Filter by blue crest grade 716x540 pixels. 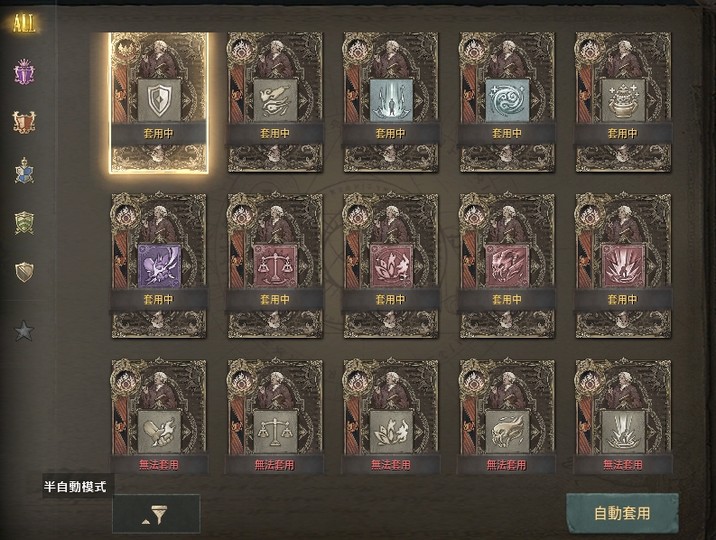point(24,171)
